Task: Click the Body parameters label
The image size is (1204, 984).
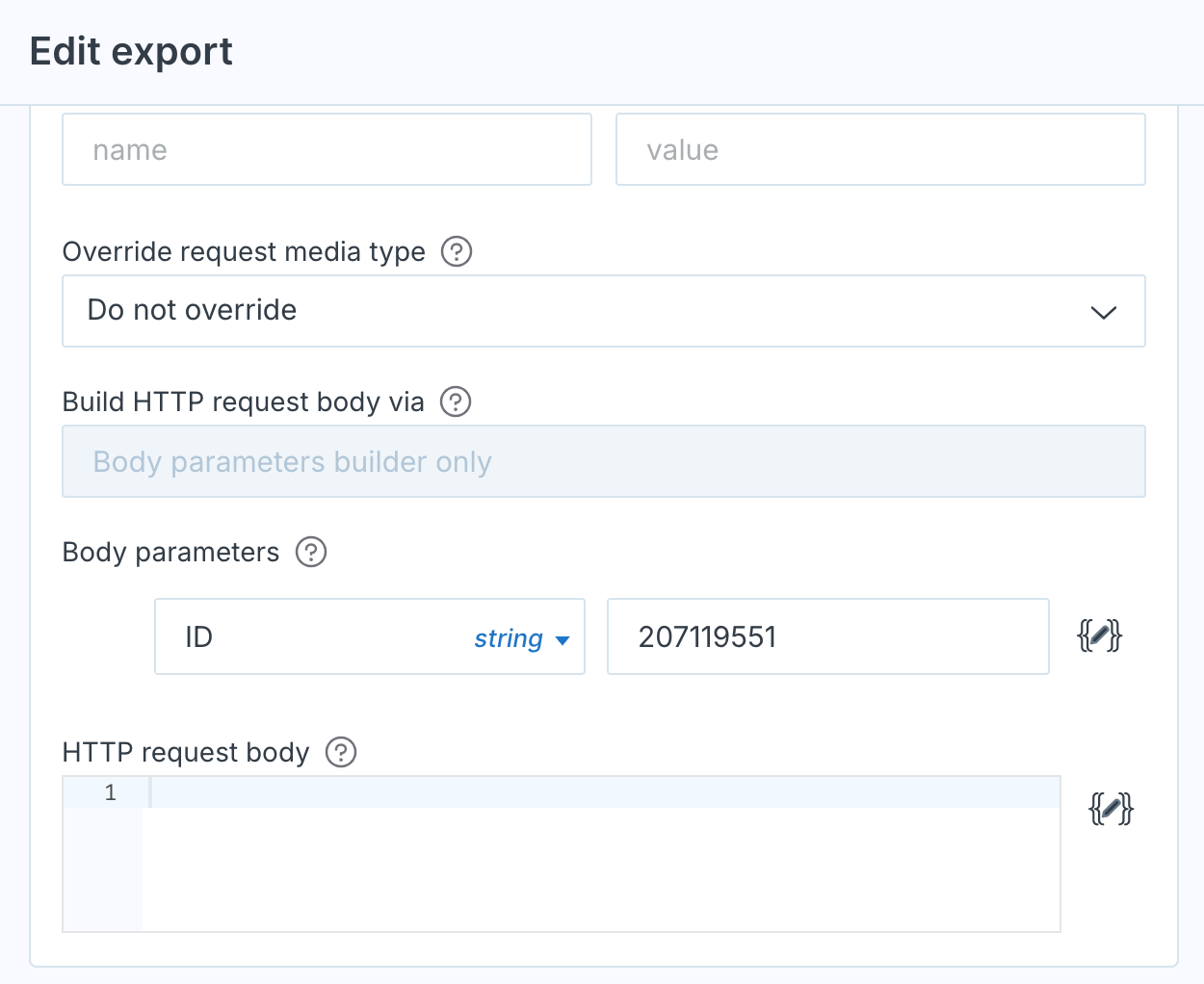Action: (x=170, y=553)
